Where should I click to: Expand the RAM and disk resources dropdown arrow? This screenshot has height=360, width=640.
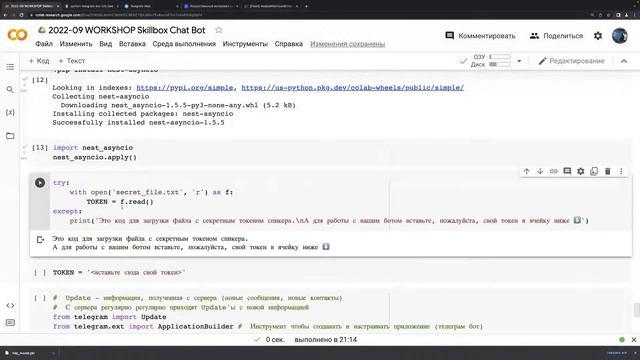click(x=519, y=61)
